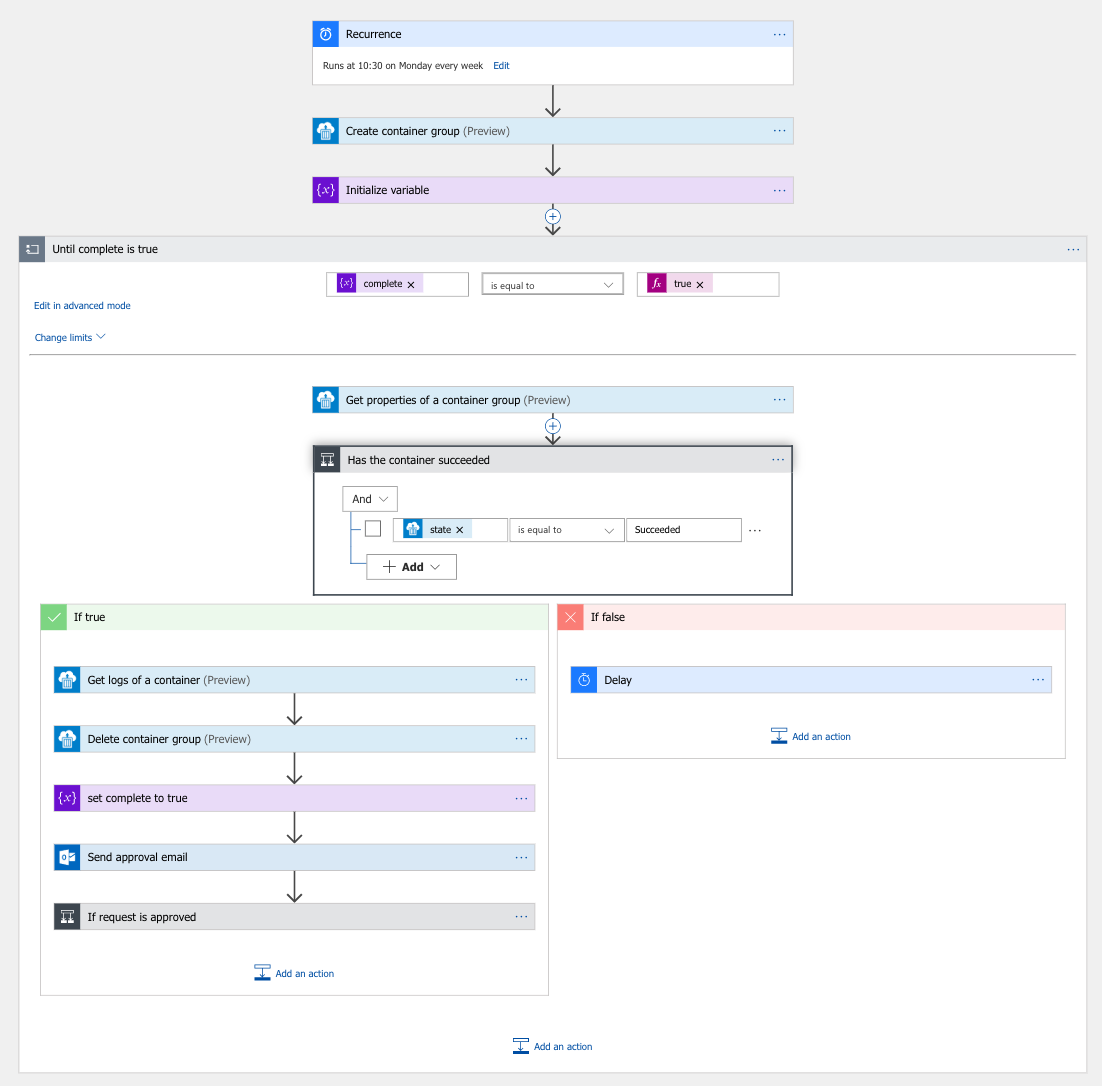Click the If false X icon
1102x1086 pixels.
pos(570,617)
